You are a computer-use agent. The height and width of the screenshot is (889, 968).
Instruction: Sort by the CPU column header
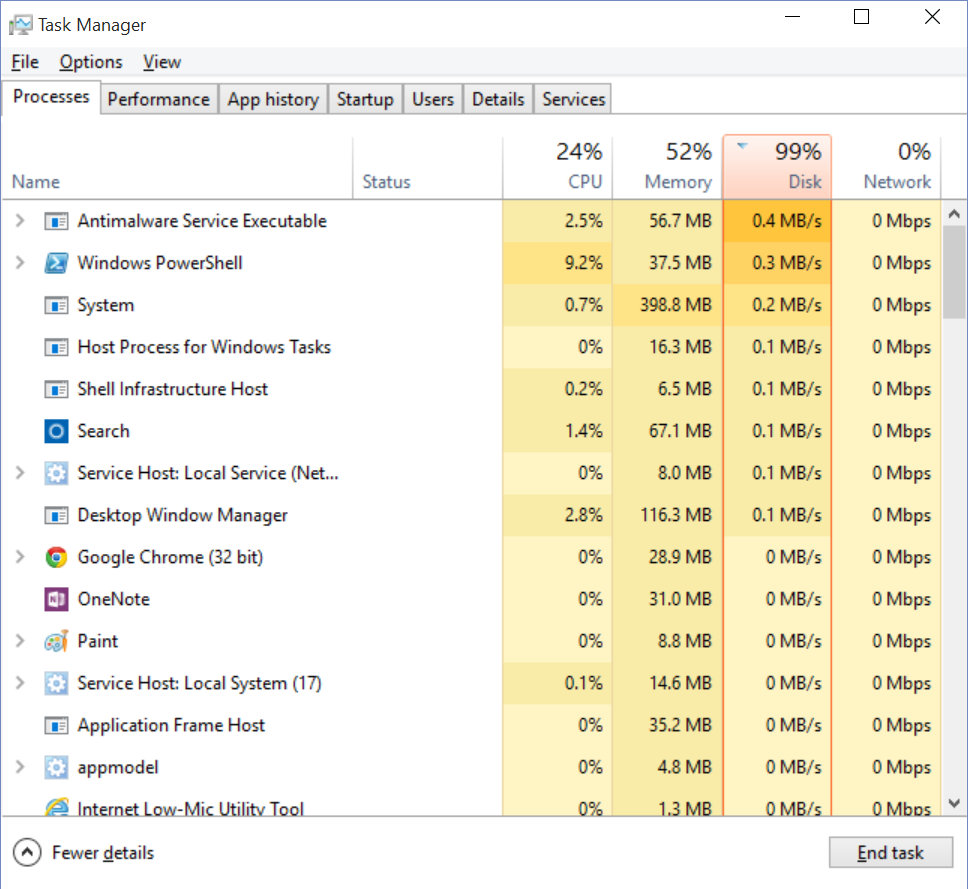click(557, 168)
